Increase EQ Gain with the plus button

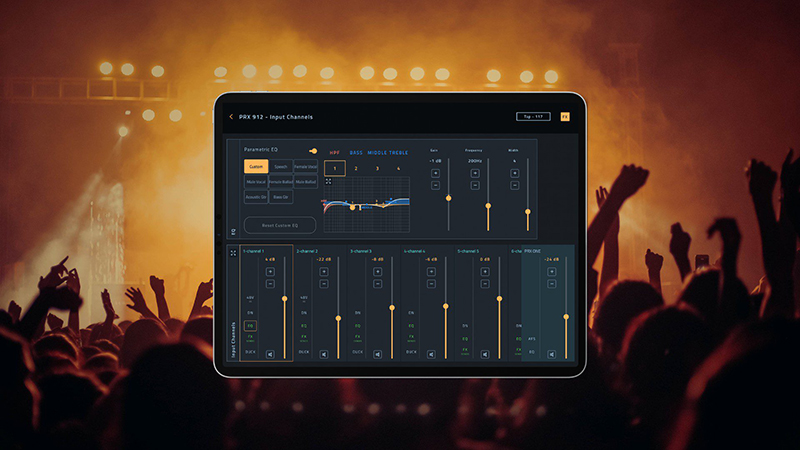[x=435, y=173]
